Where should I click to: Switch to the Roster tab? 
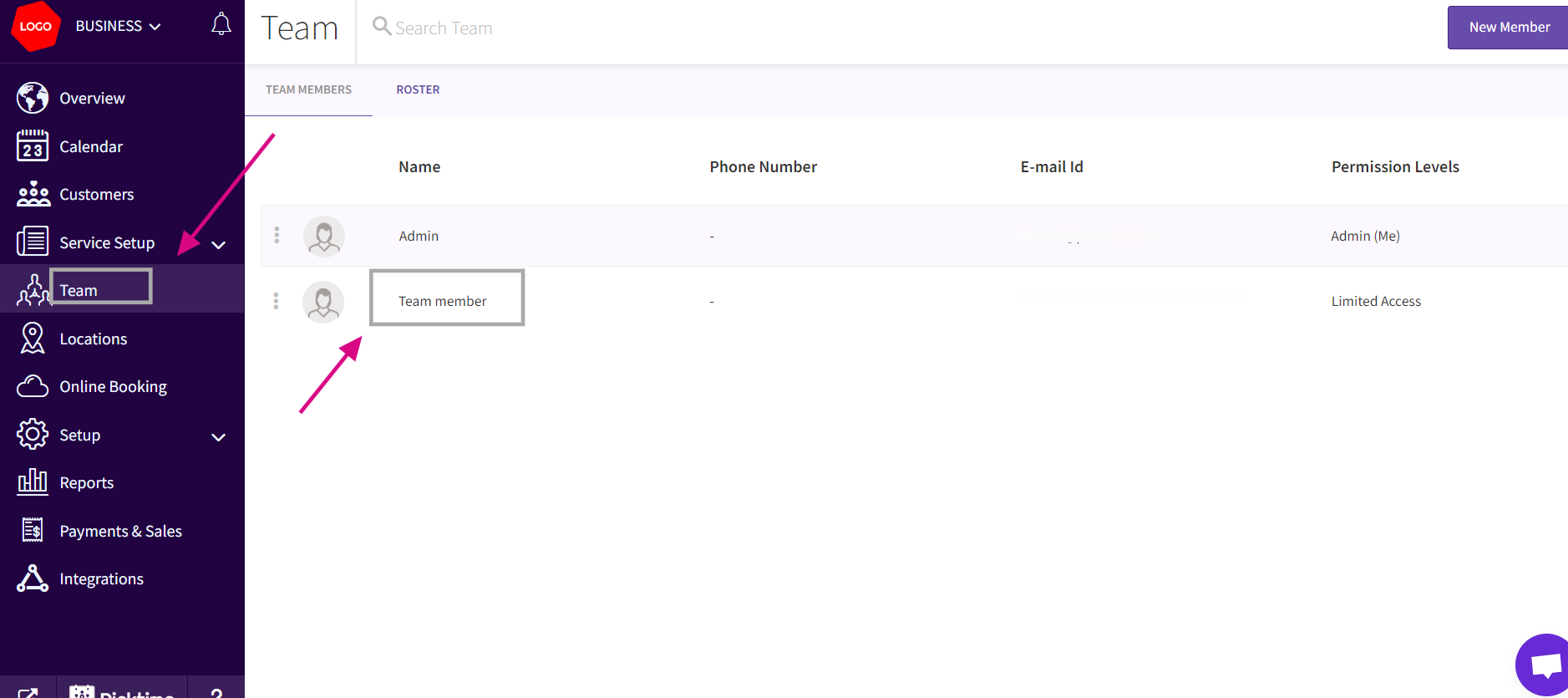[x=418, y=90]
